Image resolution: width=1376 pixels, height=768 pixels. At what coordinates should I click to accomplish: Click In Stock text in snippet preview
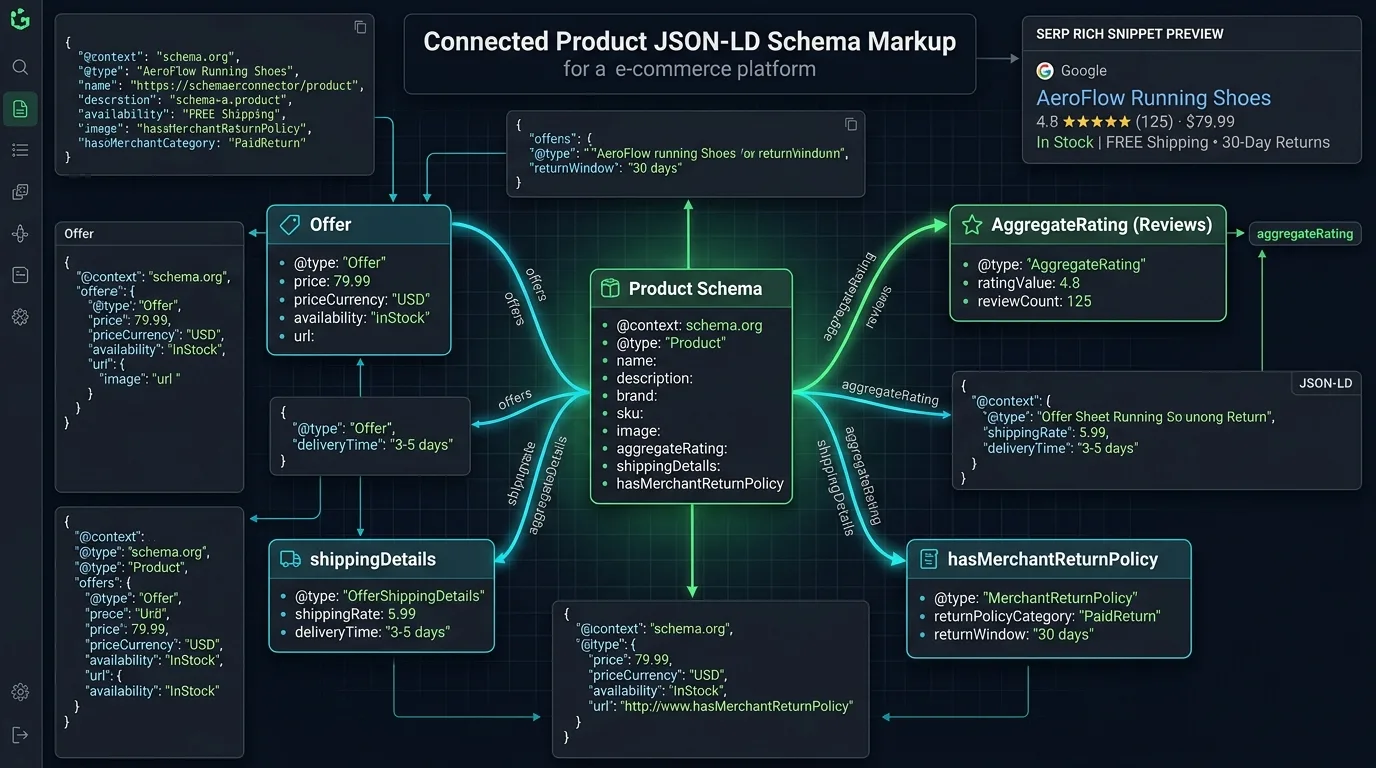(x=1065, y=143)
